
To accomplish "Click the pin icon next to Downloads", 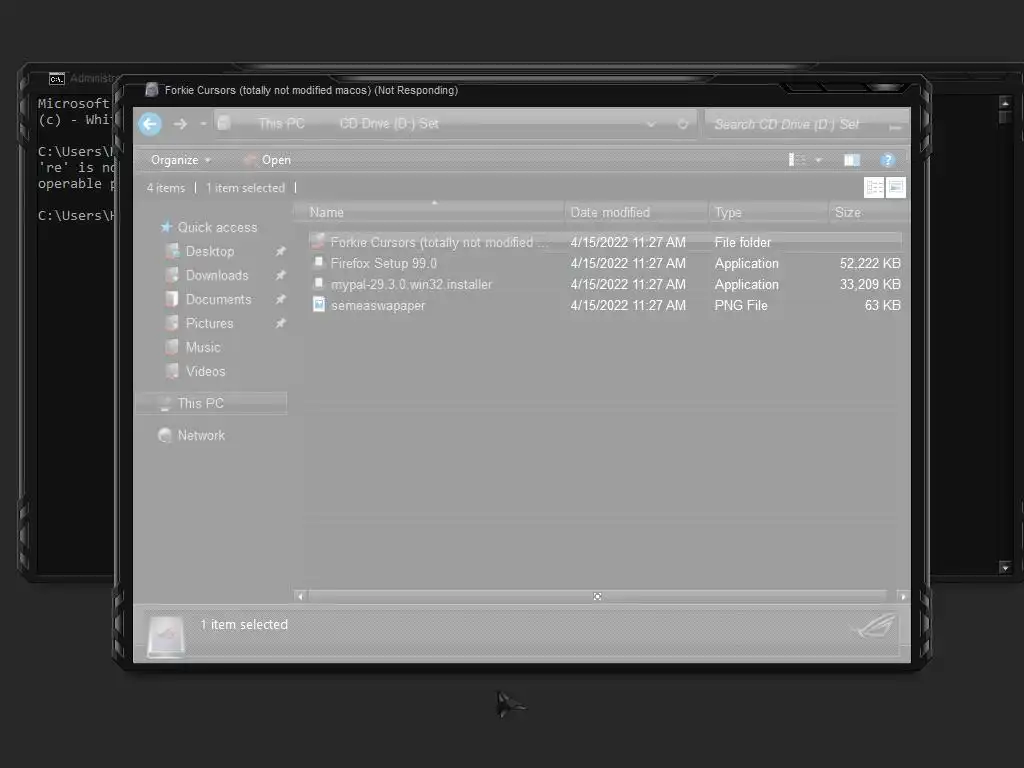I will coord(280,276).
